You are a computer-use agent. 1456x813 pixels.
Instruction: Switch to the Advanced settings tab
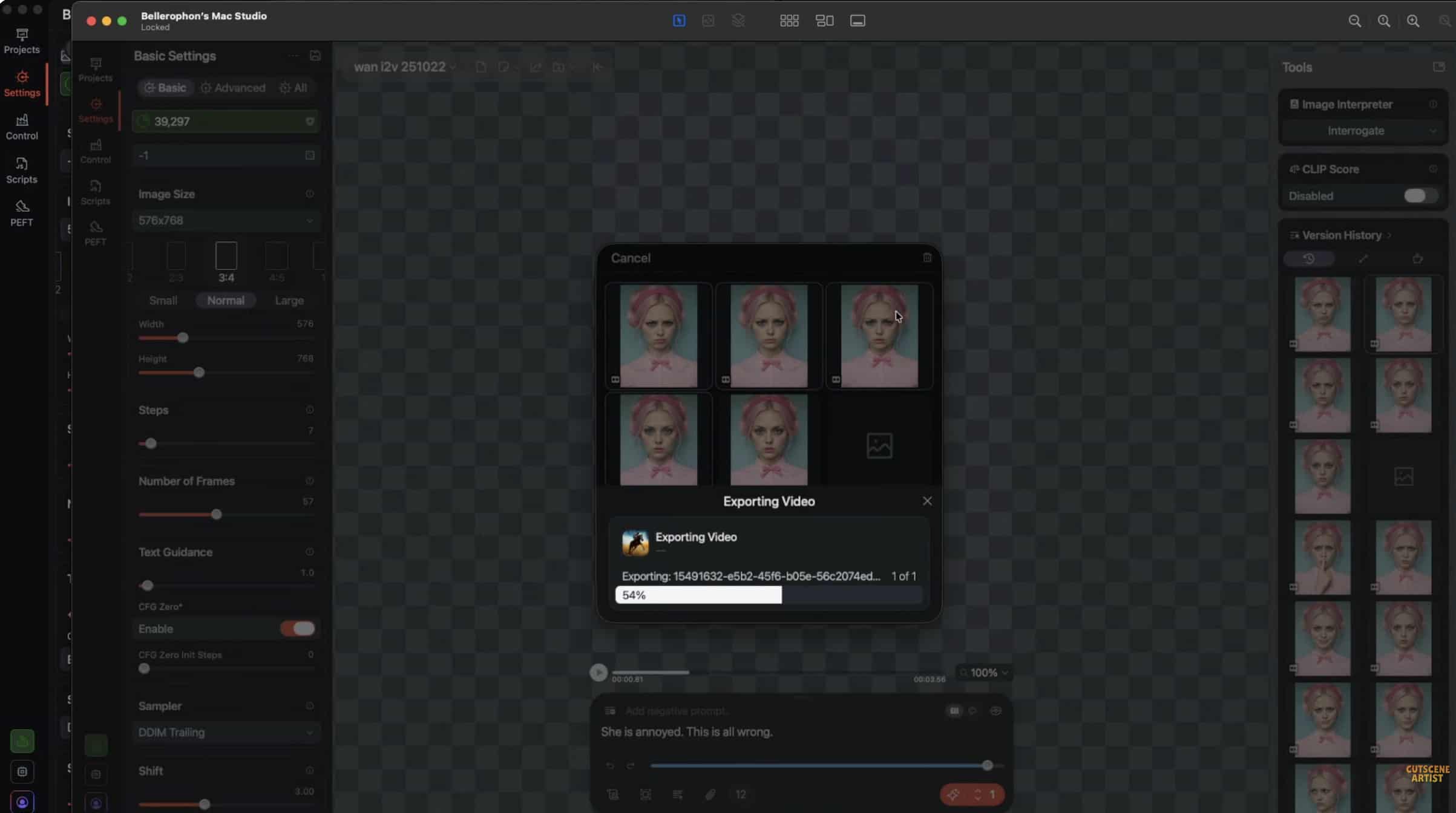click(233, 88)
